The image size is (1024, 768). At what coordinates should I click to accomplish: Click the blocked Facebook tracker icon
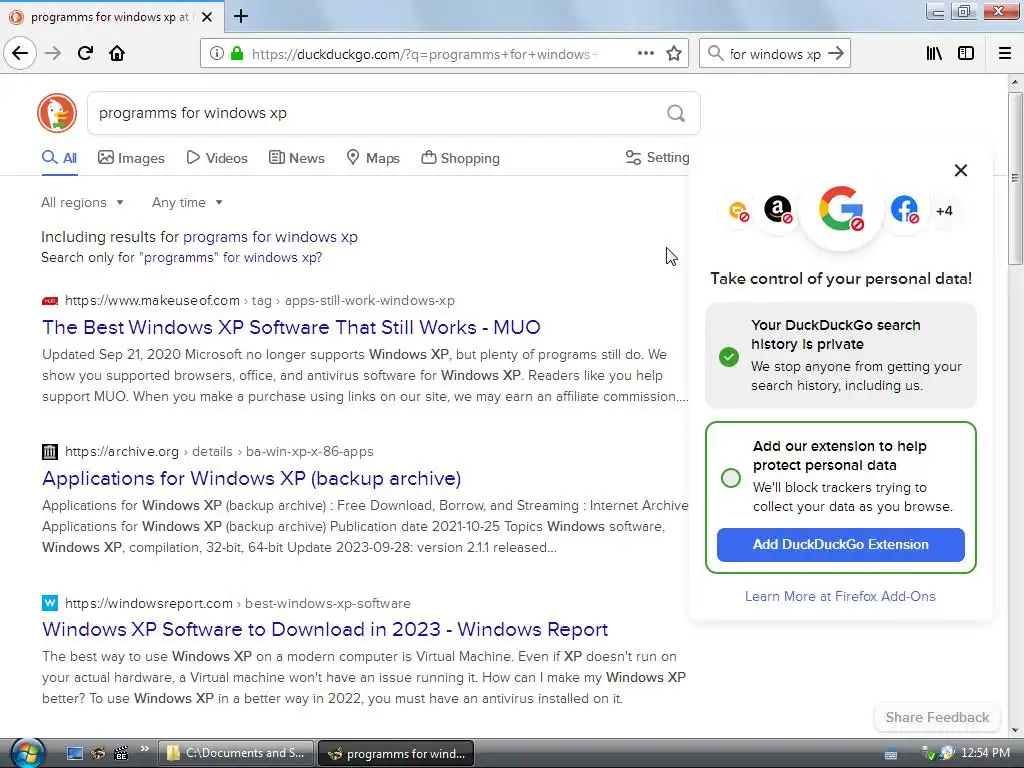(904, 210)
